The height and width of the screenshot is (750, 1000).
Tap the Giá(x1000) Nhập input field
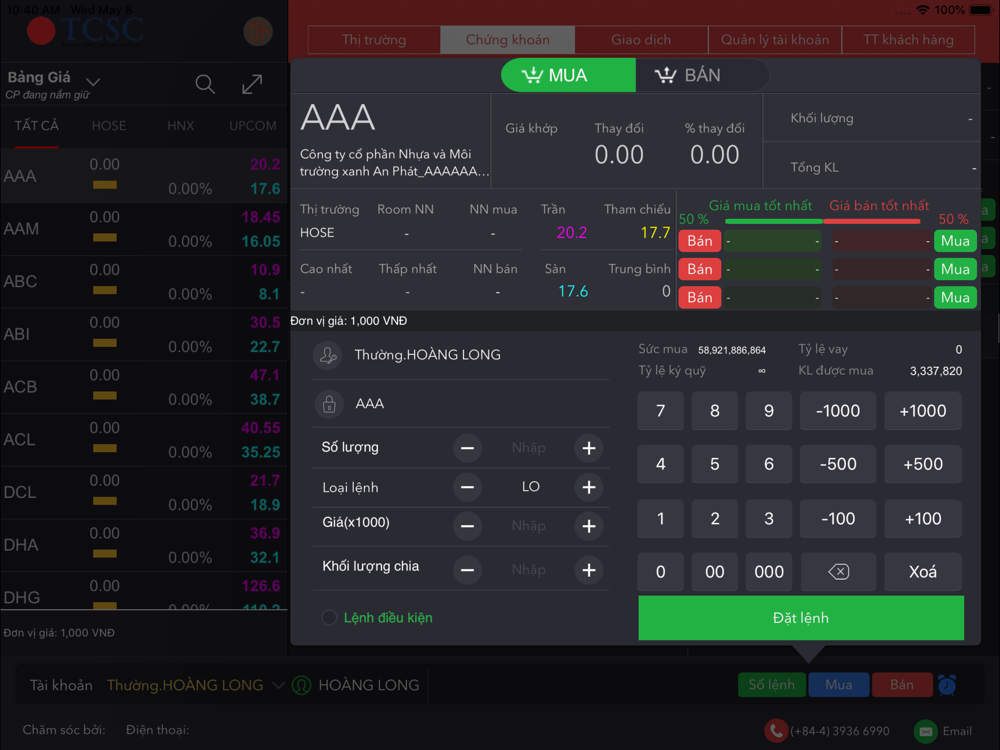pos(528,526)
